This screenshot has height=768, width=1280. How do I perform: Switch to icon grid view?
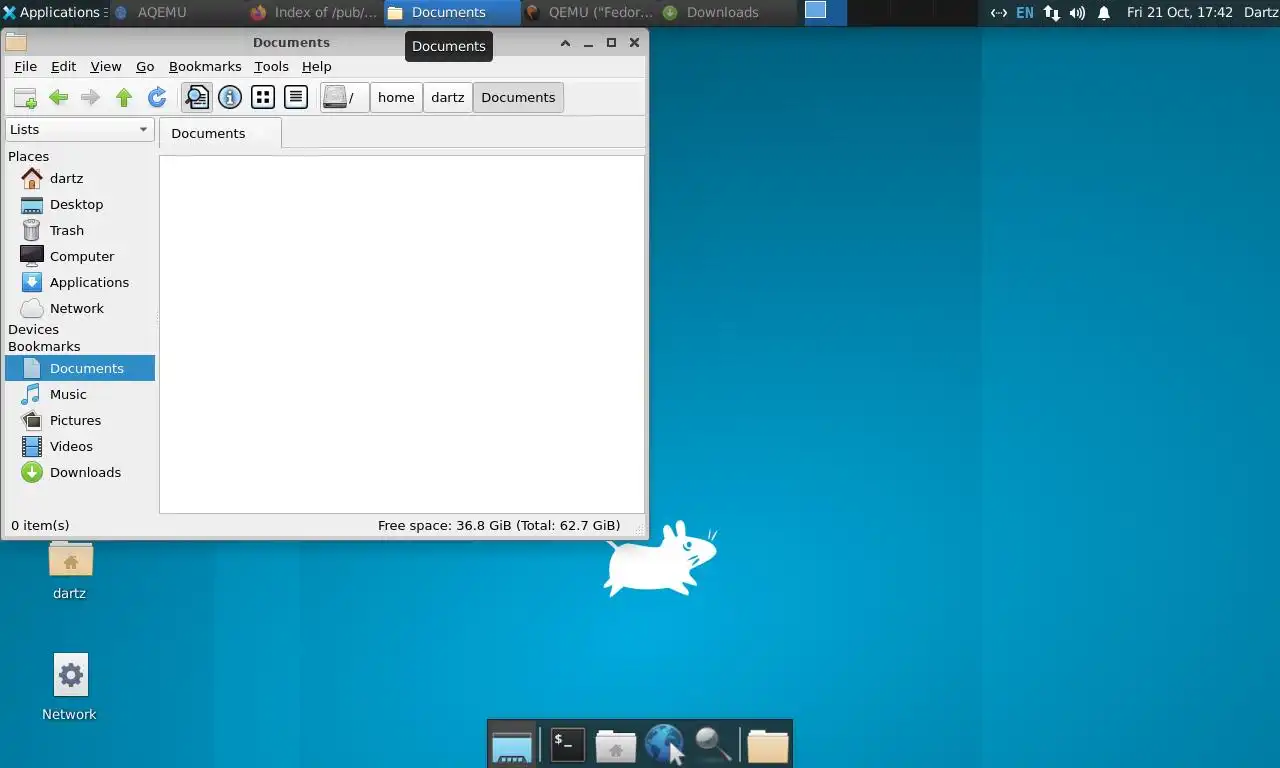[263, 97]
